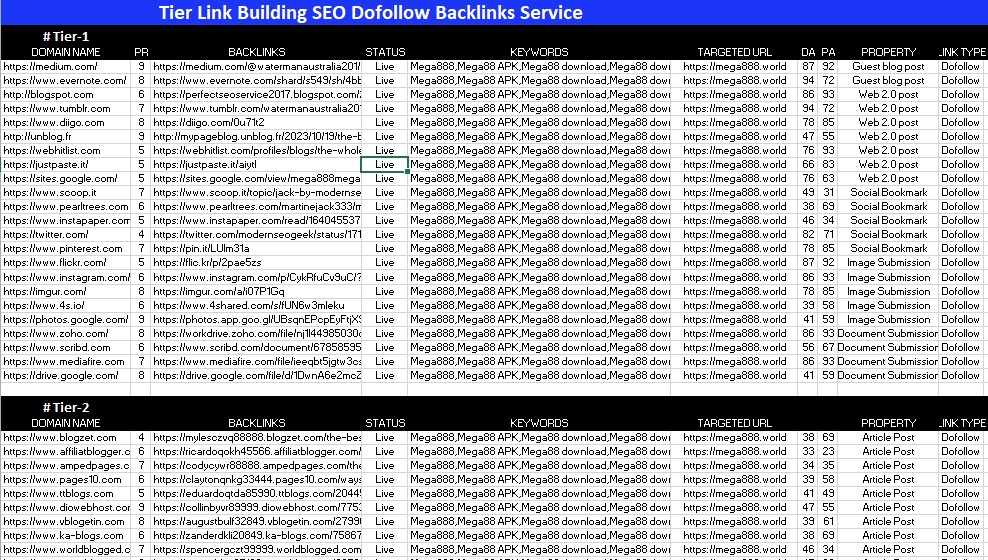The image size is (988, 560).
Task: Open the drive.google.com backlink in Tier-1
Action: point(256,375)
